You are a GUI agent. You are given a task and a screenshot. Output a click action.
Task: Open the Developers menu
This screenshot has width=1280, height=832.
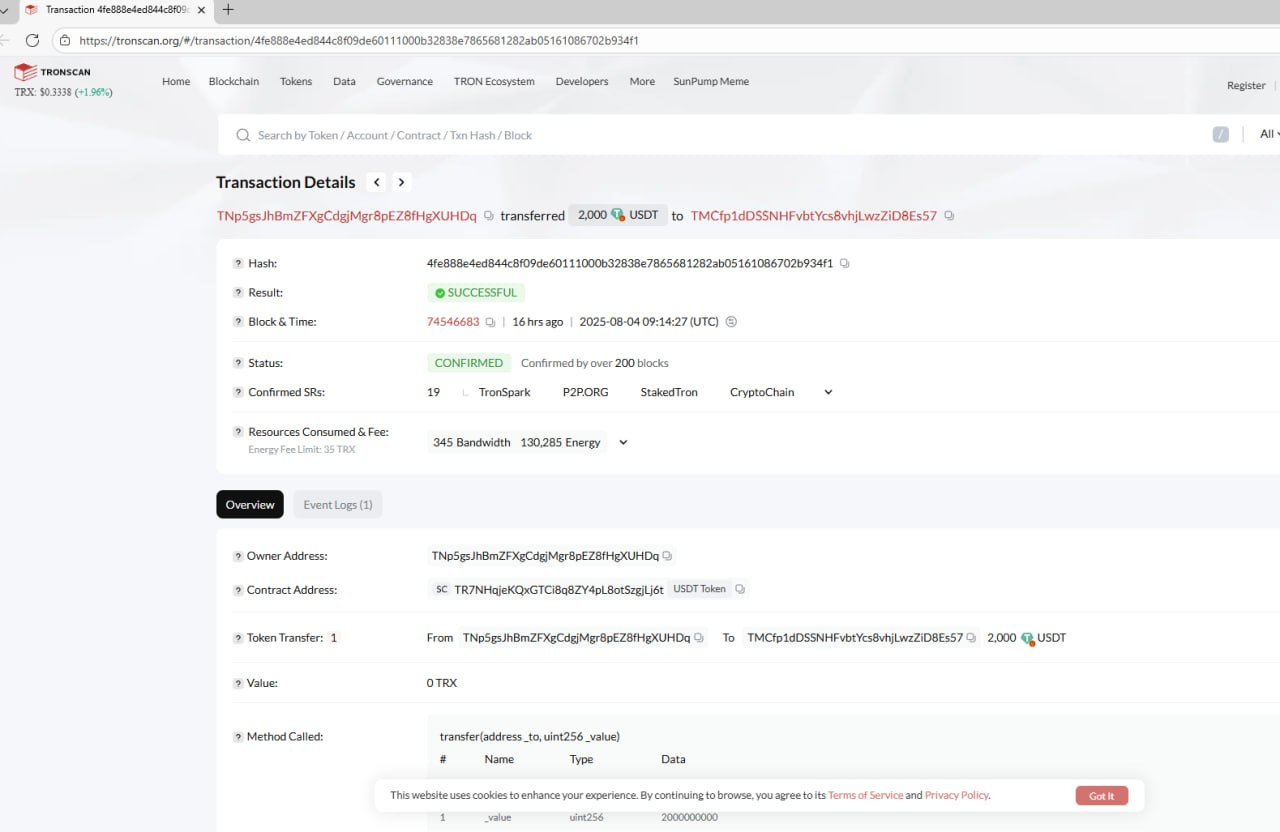[x=582, y=82]
